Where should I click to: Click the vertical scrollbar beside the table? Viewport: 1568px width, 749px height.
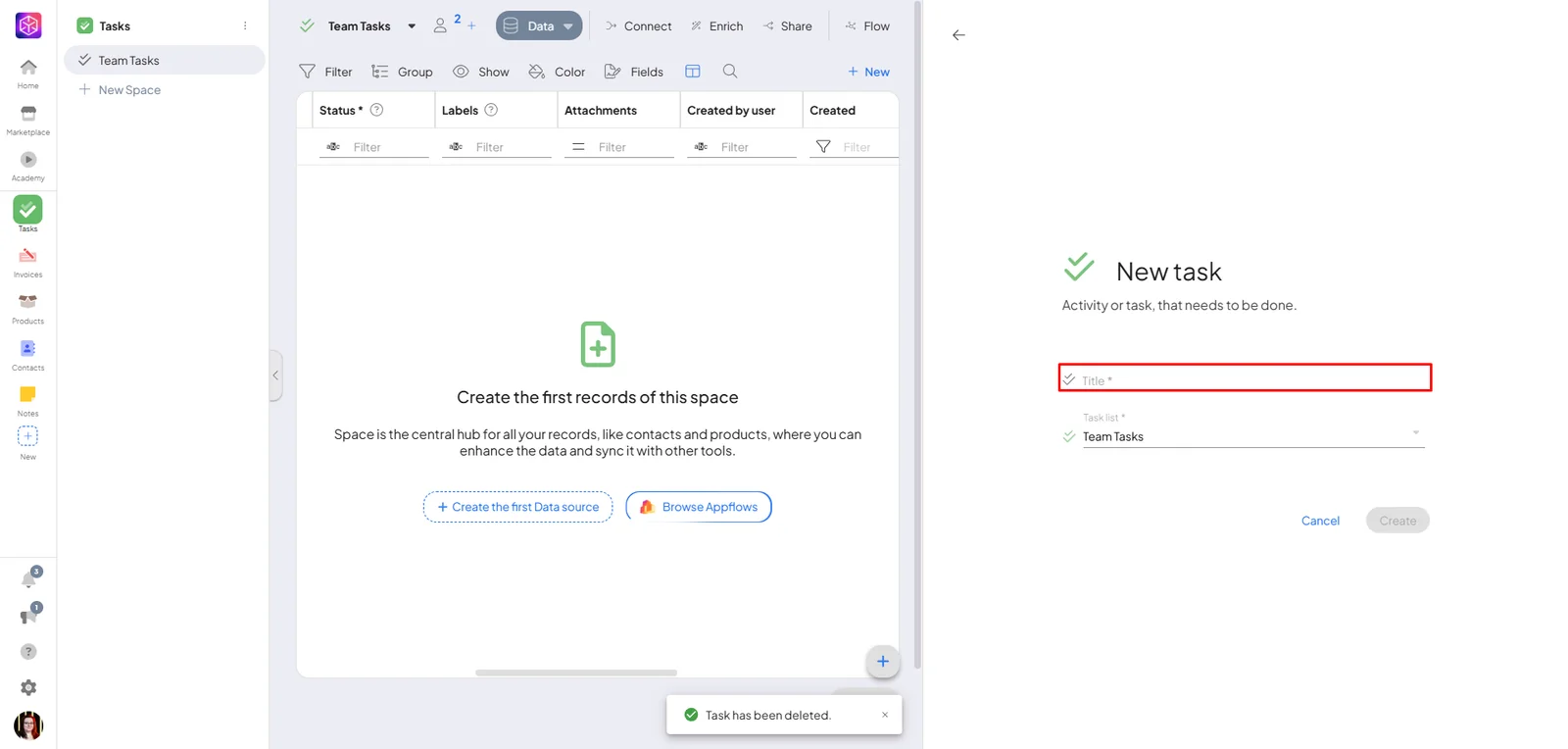(917, 335)
